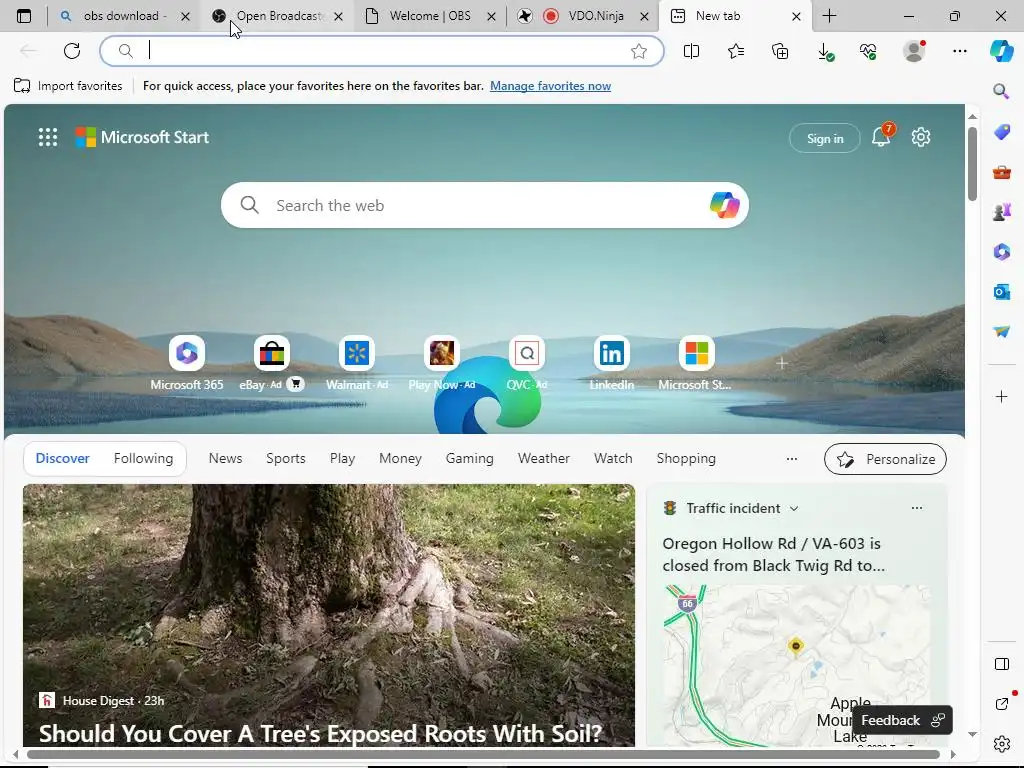Open sidebar Games chess icon
Viewport: 1024px width, 768px height.
pyautogui.click(x=1001, y=212)
